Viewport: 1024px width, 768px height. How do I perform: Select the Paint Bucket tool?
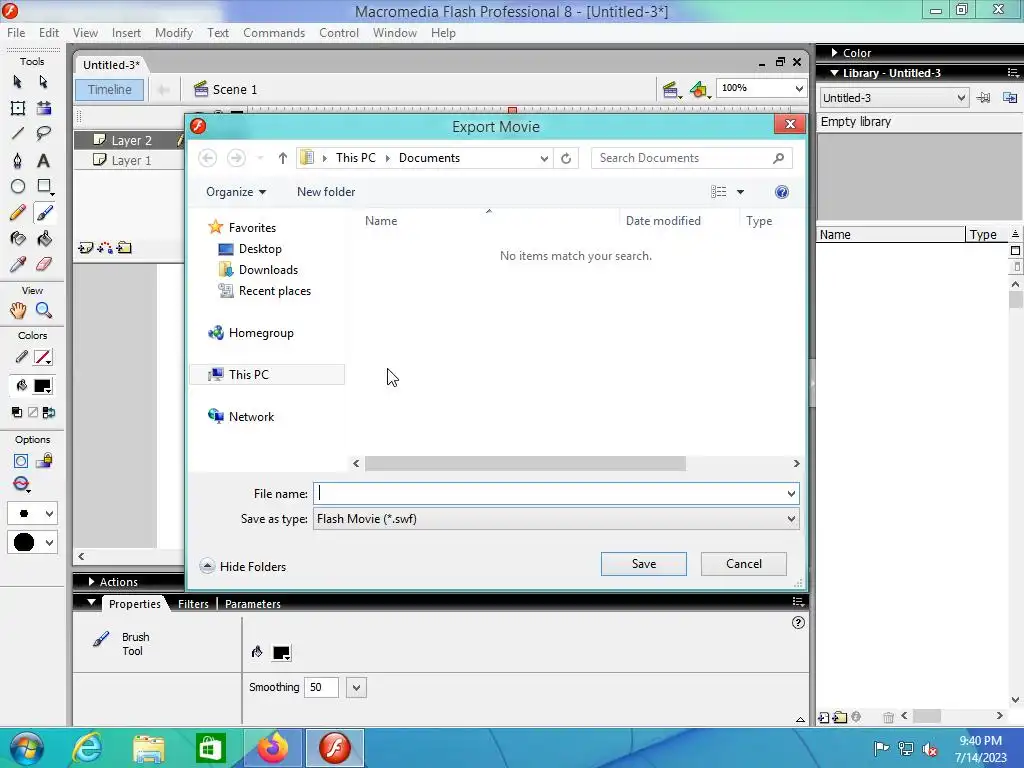coord(44,238)
